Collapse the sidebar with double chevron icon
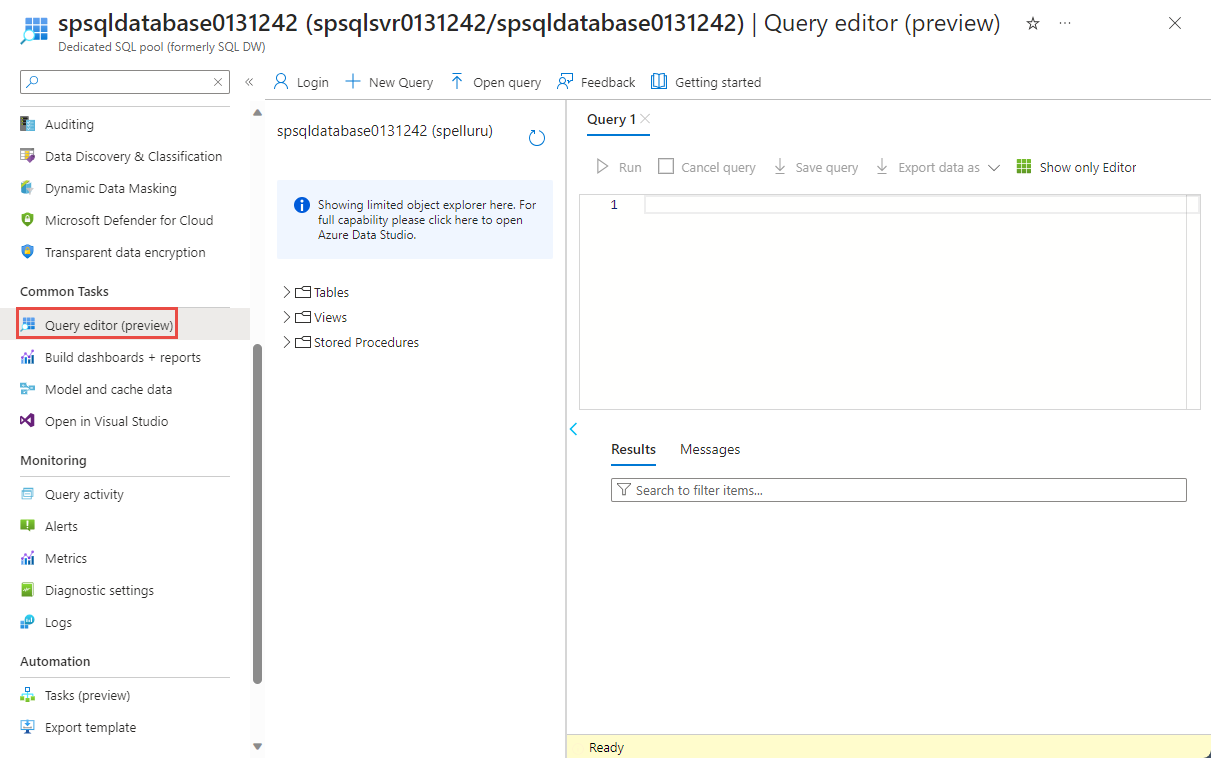 click(x=249, y=82)
